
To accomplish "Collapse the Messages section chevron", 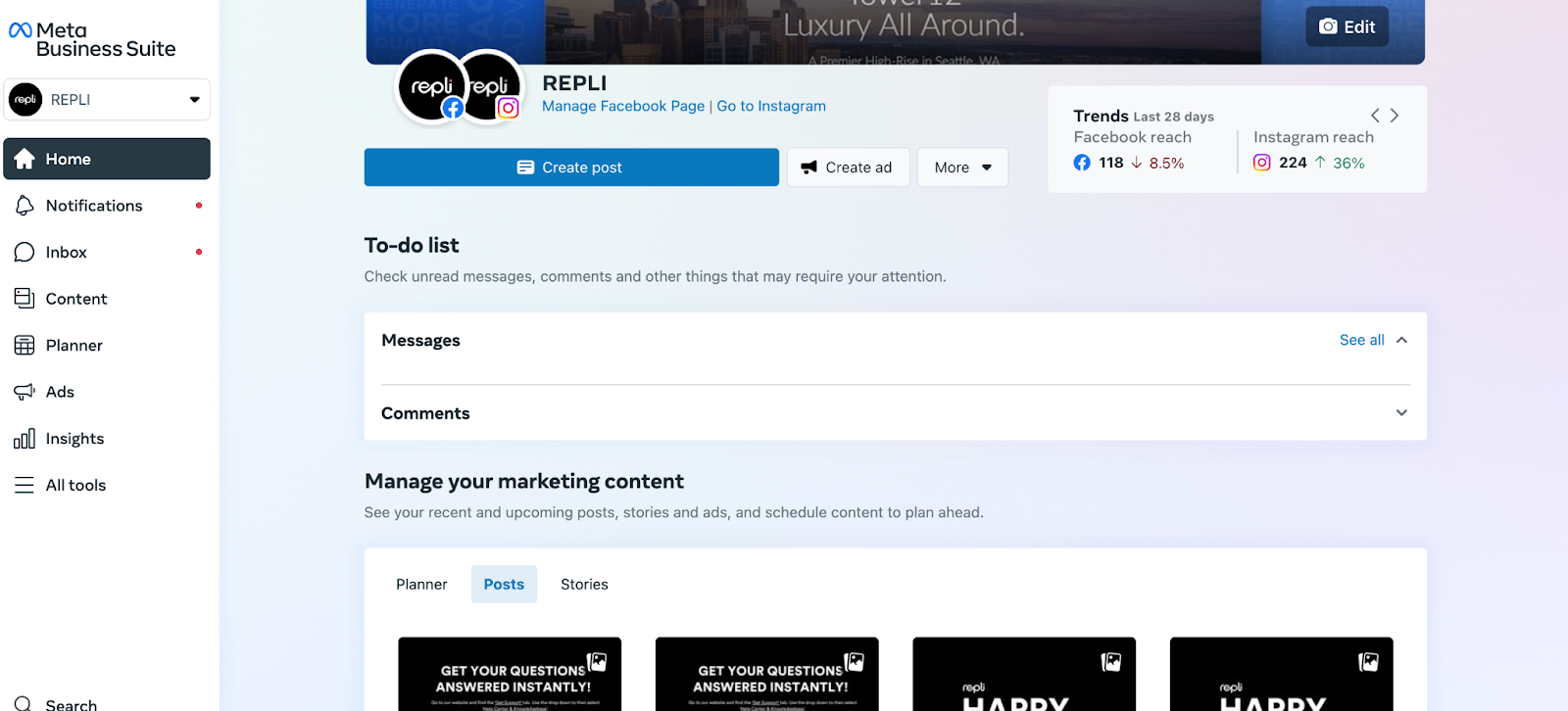I will [1401, 340].
